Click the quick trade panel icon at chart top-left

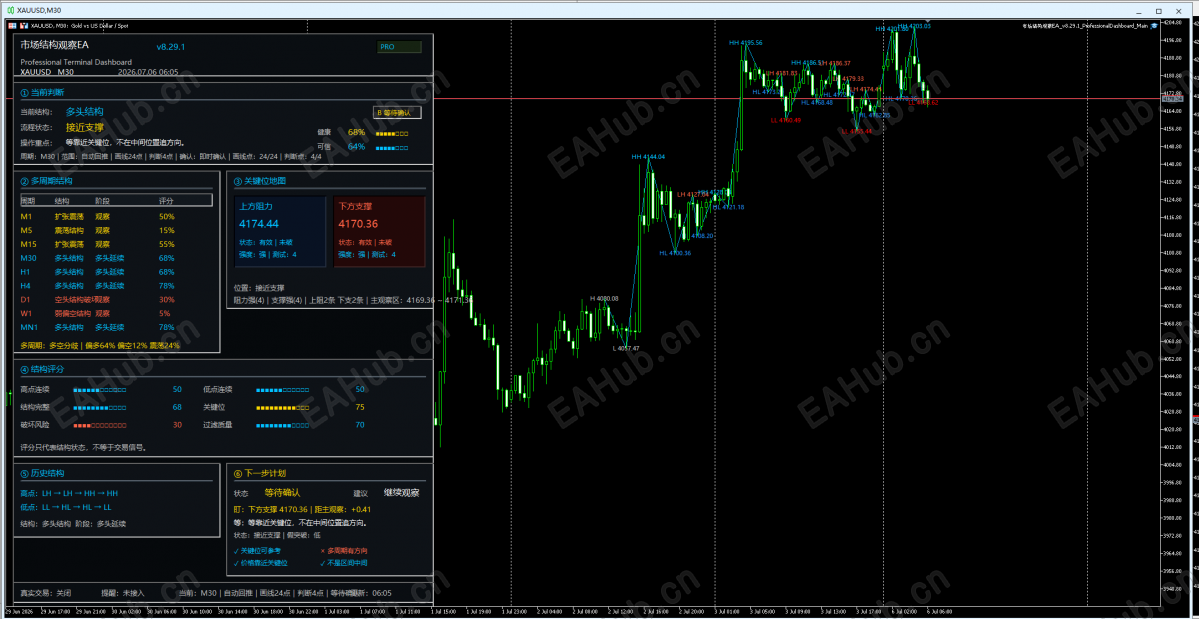[11, 25]
